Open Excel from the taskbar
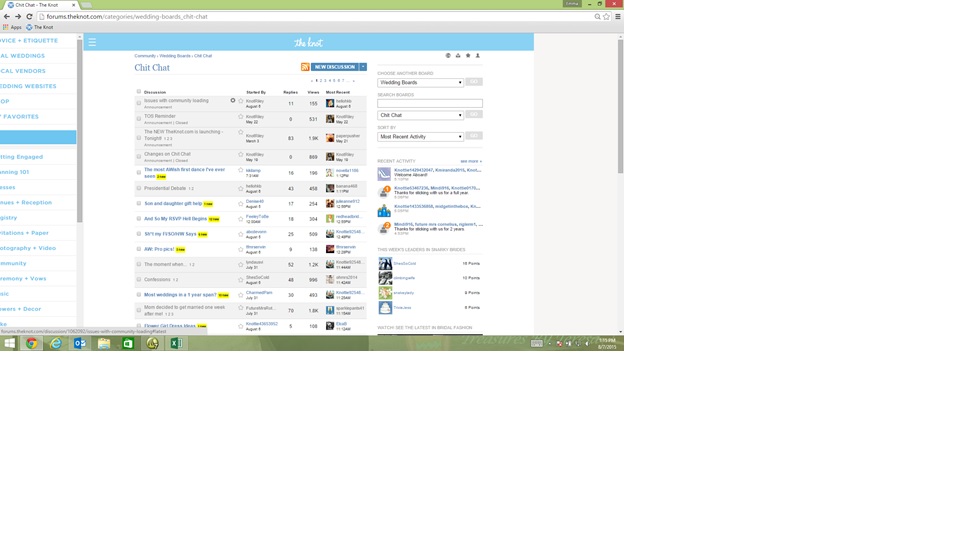 pos(176,343)
